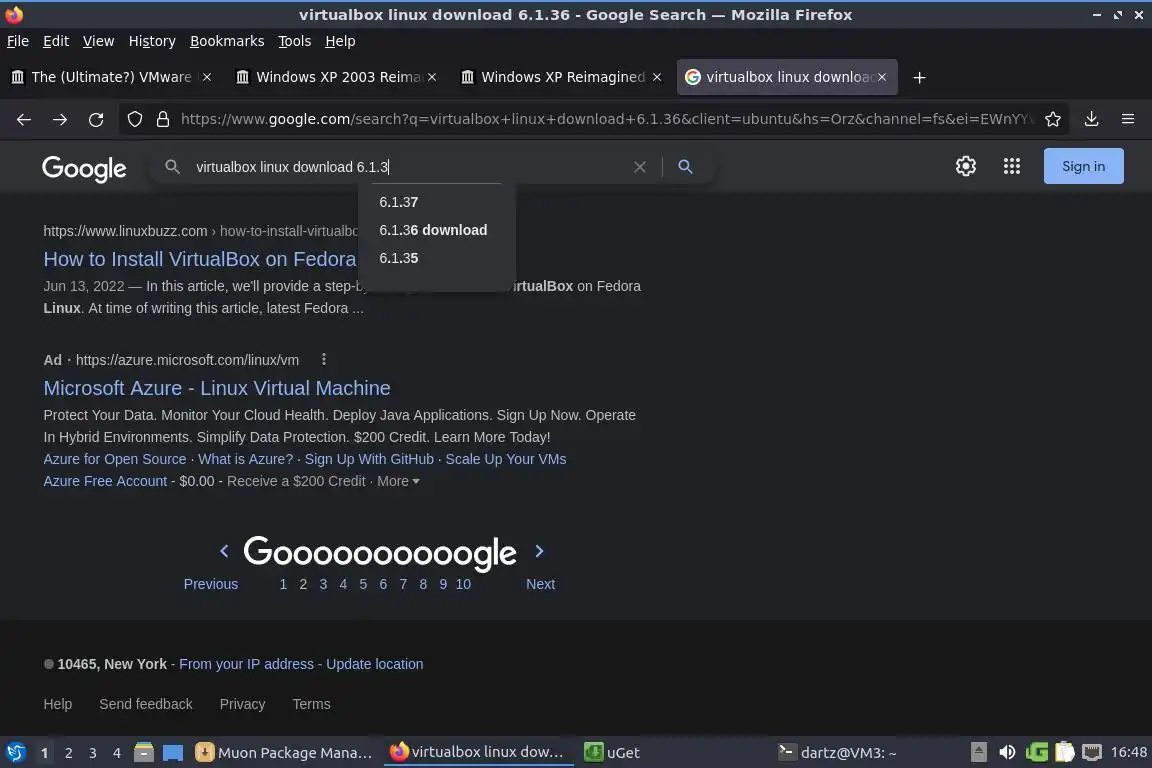This screenshot has height=768, width=1152.
Task: Open clipboard tray icon
Action: pos(1065,752)
